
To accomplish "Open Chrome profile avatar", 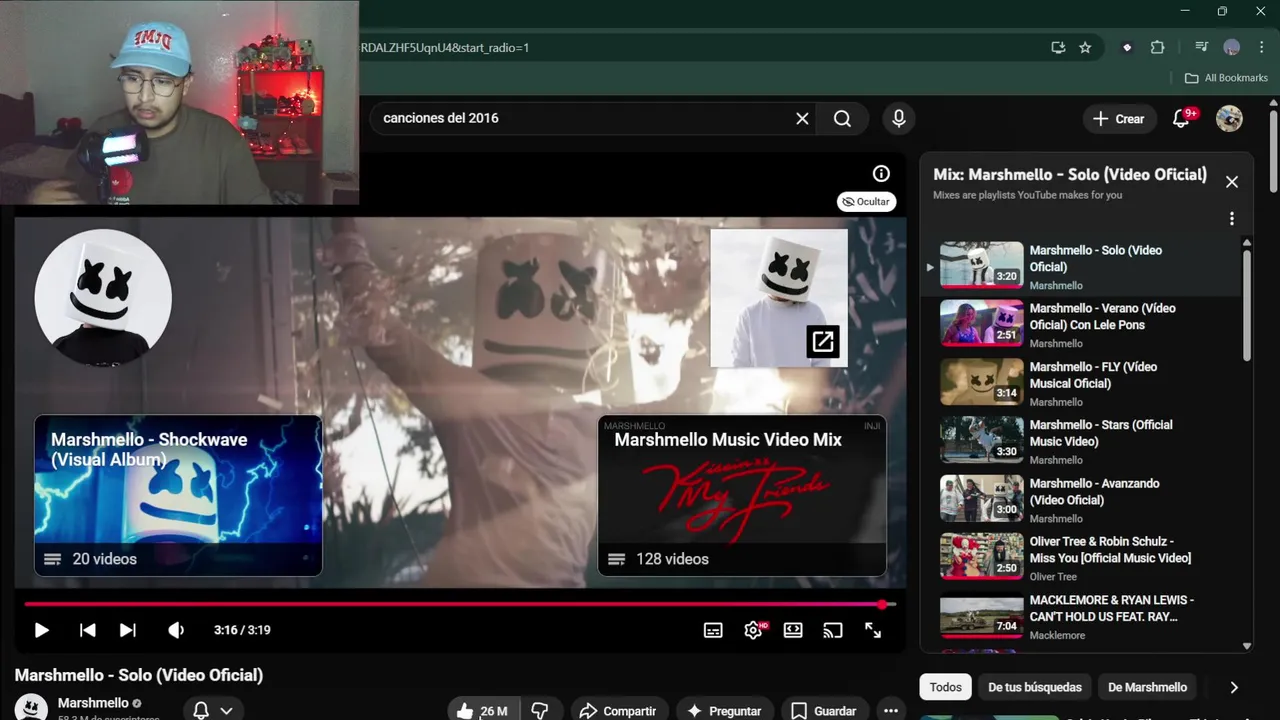I will (1232, 47).
